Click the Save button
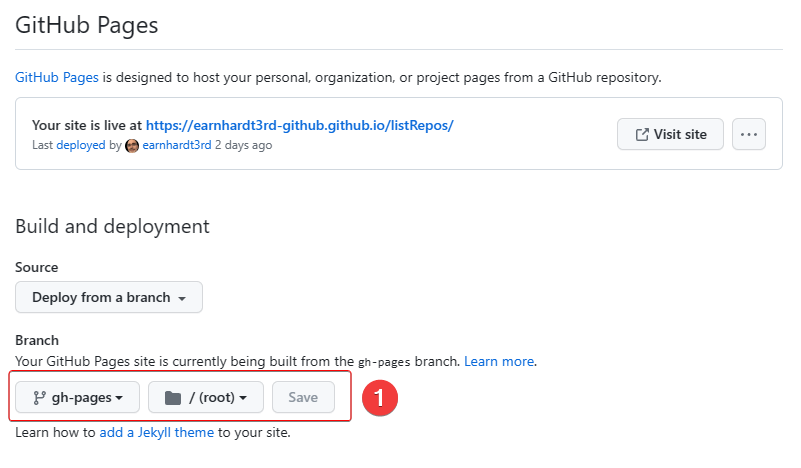 (x=303, y=397)
